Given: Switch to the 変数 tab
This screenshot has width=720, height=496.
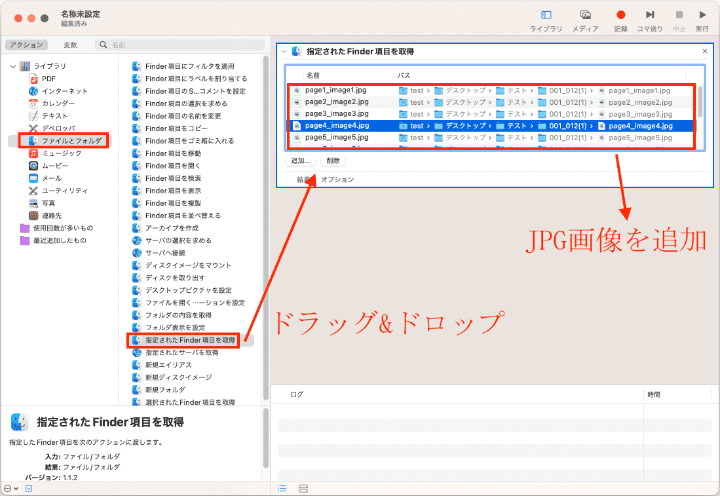Looking at the screenshot, I should click(70, 45).
